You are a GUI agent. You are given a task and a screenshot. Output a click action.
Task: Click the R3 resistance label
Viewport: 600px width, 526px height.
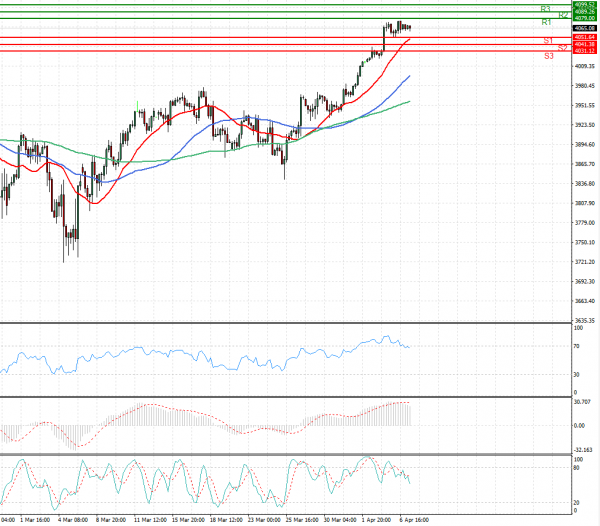(545, 9)
